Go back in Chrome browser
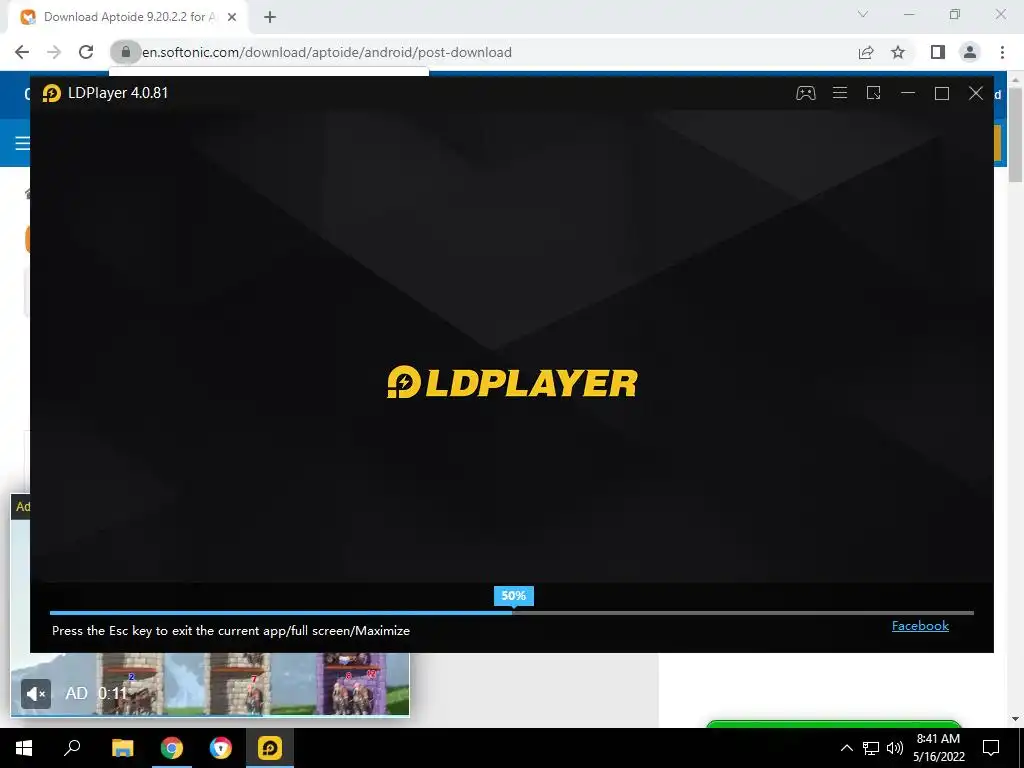Image resolution: width=1024 pixels, height=768 pixels. (x=22, y=52)
